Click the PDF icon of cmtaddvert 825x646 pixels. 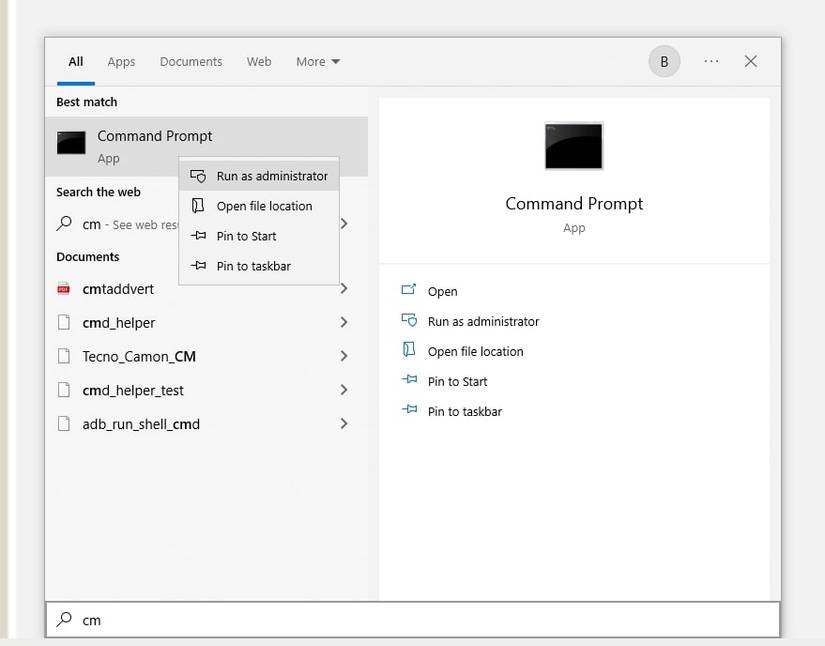(x=64, y=289)
